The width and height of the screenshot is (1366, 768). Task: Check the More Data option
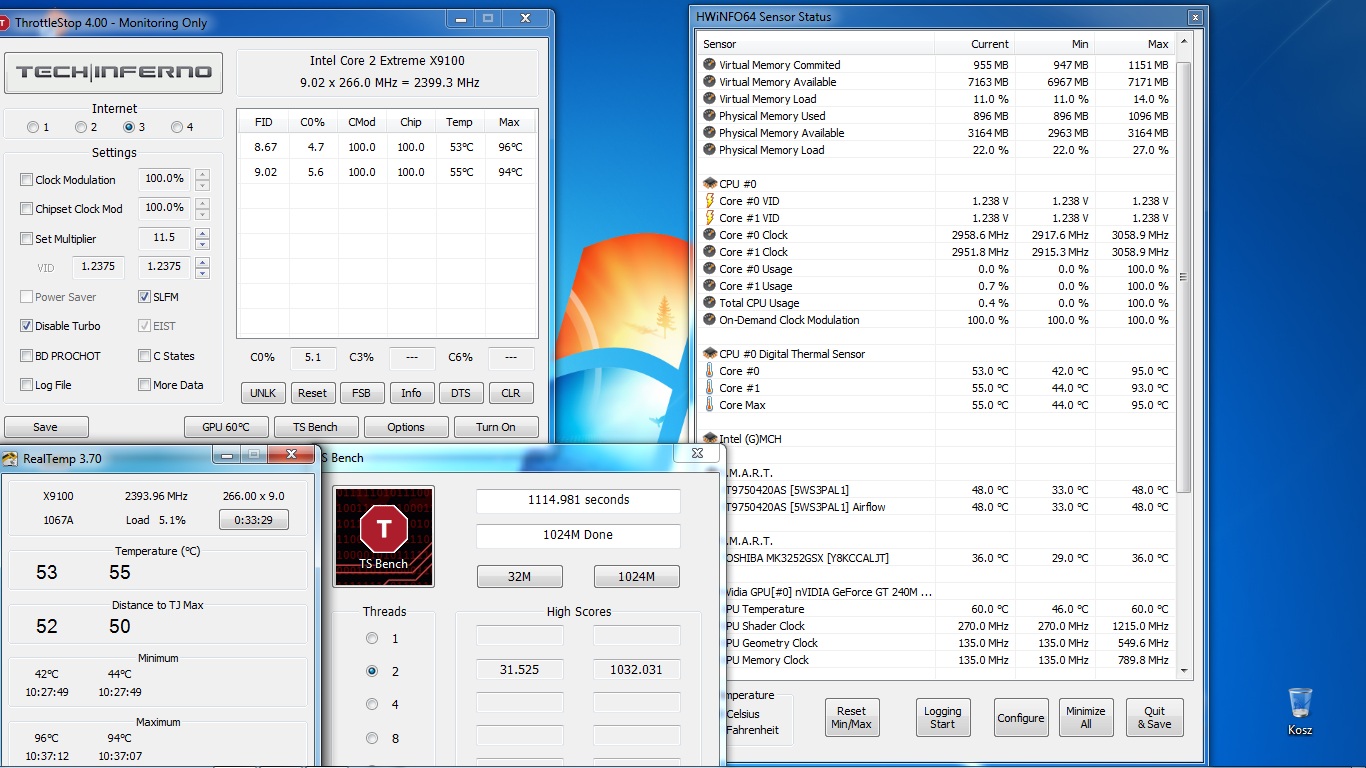click(x=145, y=385)
